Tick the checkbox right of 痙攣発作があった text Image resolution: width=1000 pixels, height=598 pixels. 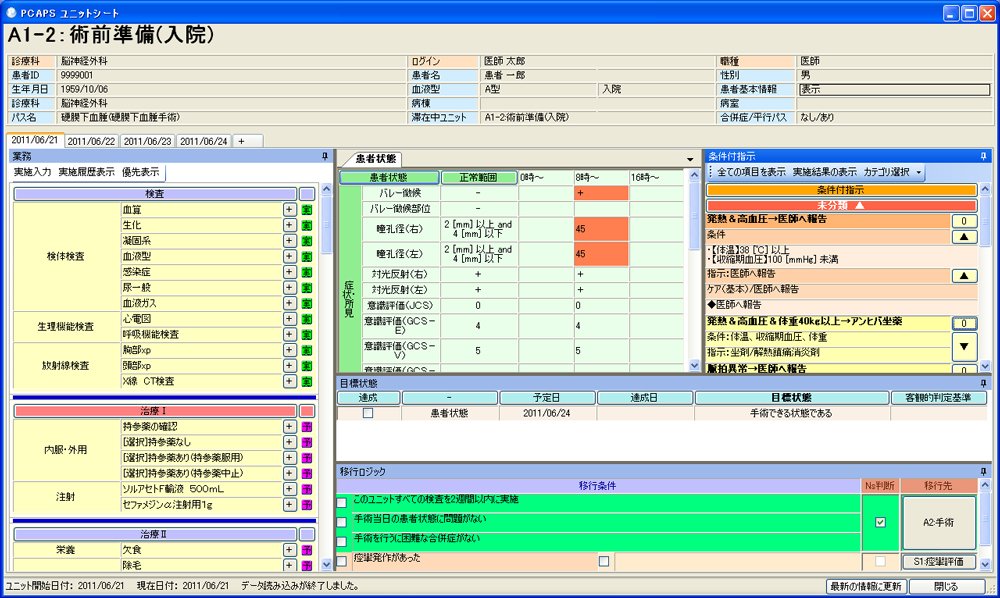604,561
